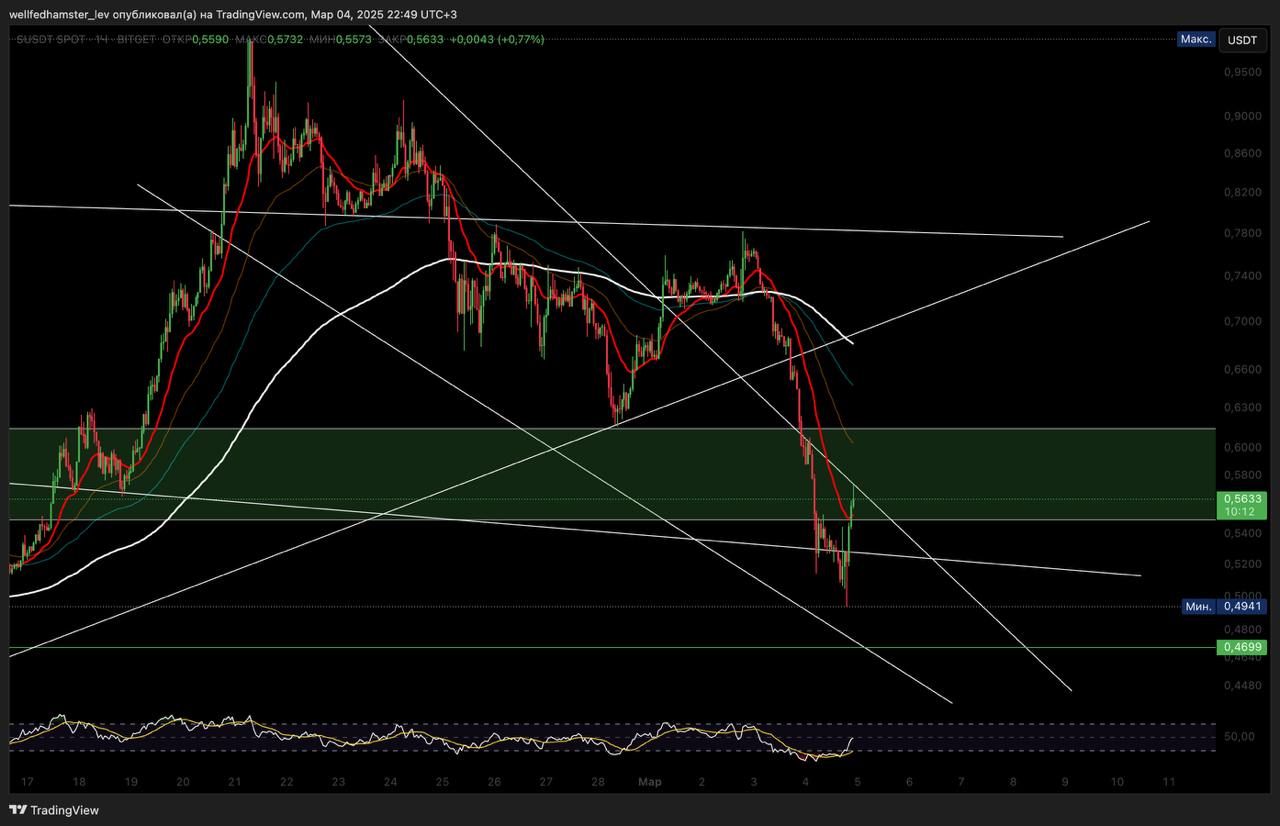Click the 0,7000 price axis label
This screenshot has height=826, width=1280.
tap(1243, 321)
